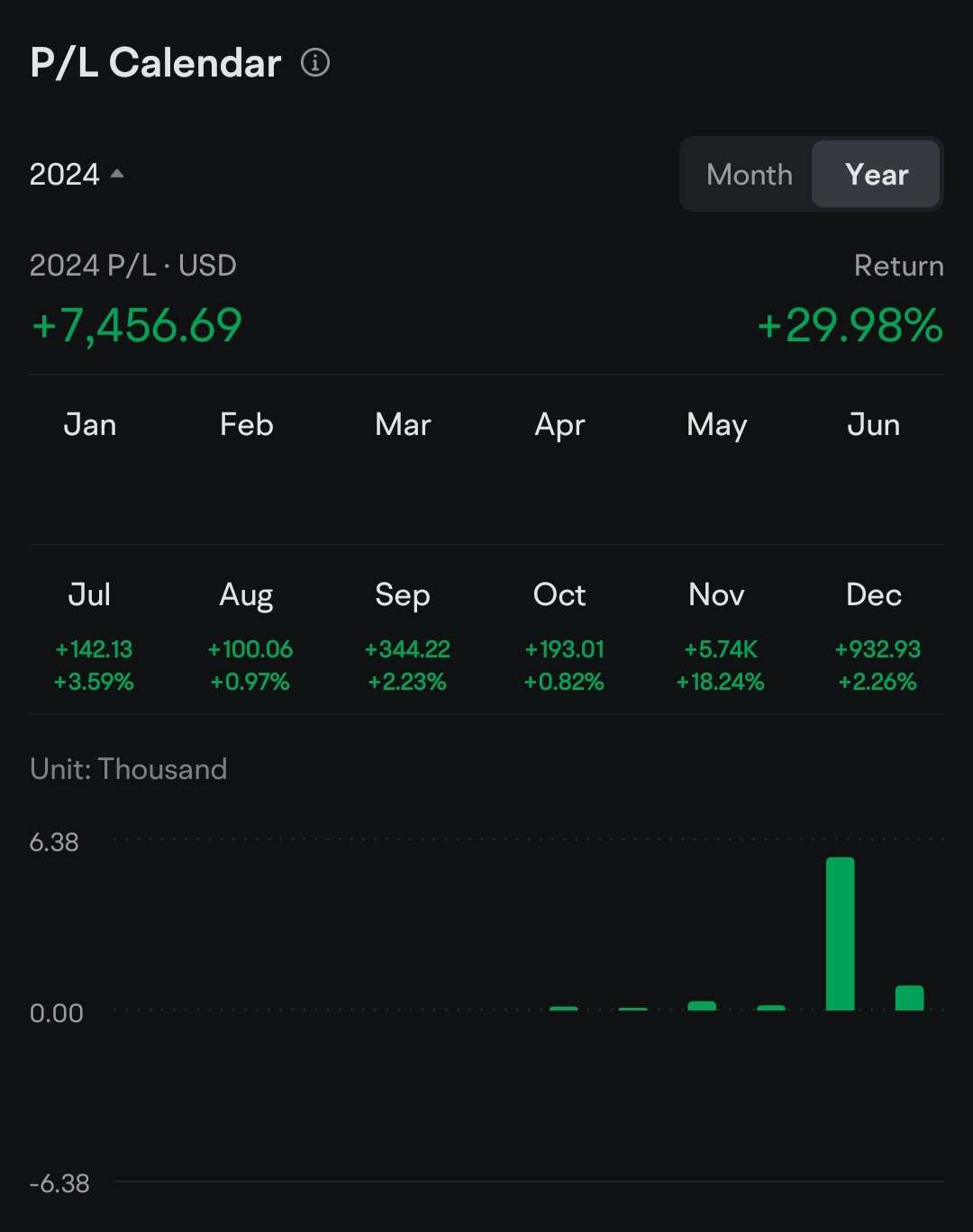Image resolution: width=973 pixels, height=1232 pixels.
Task: Tap the Jun month cell
Action: click(874, 459)
